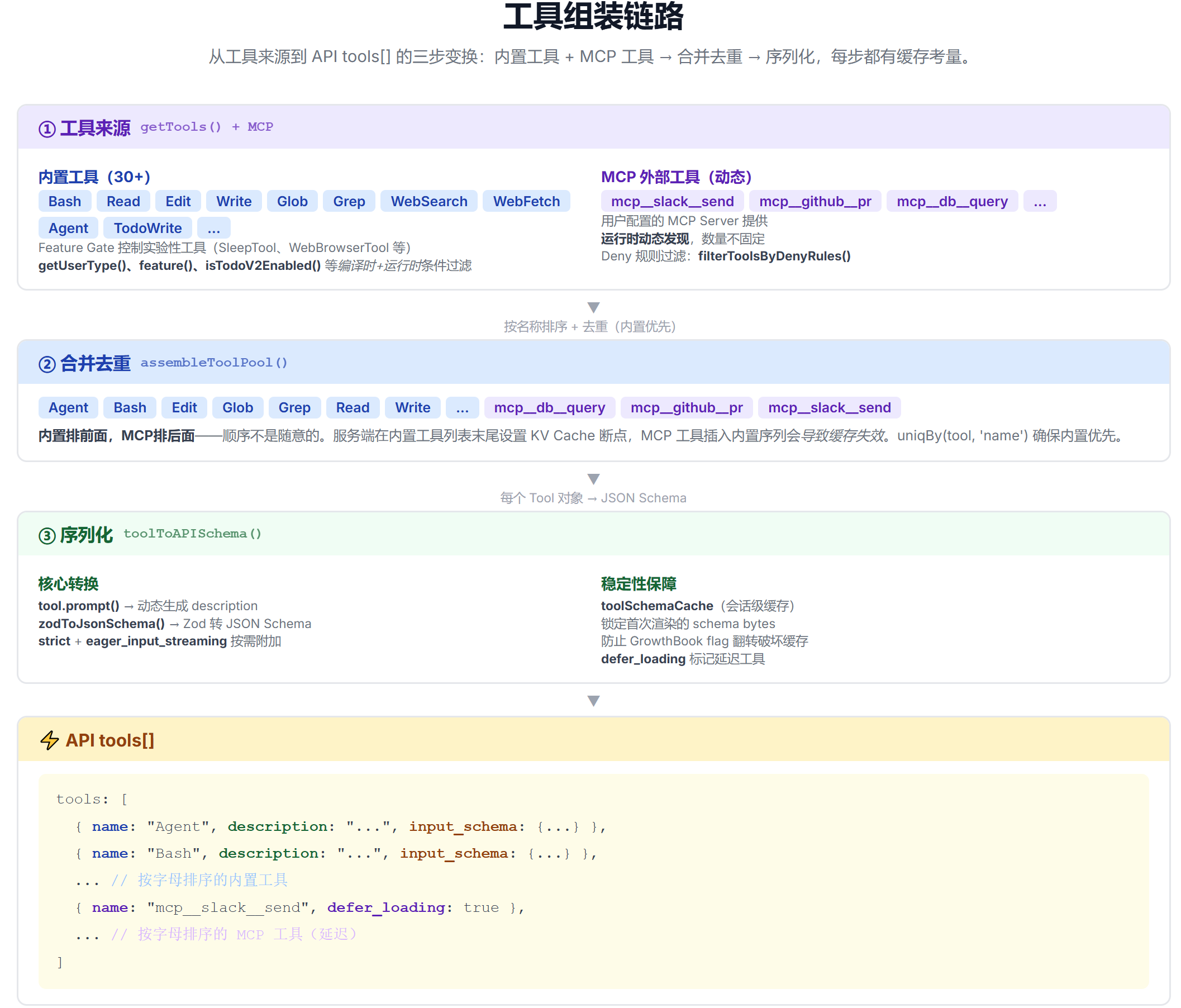Expand the ellipsis tag next to TodoWrite
Image resolution: width=1181 pixels, height=1008 pixels.
(214, 228)
